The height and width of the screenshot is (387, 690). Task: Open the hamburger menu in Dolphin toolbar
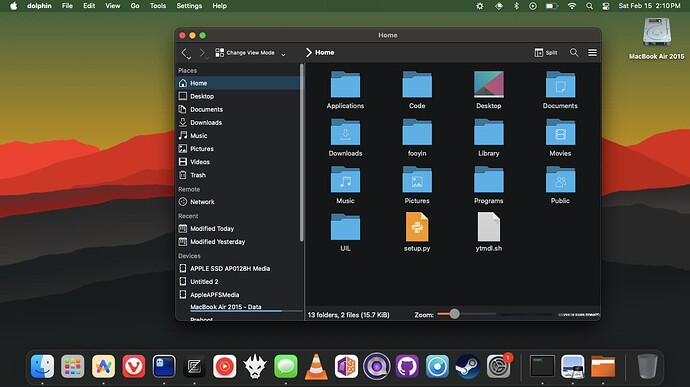592,52
